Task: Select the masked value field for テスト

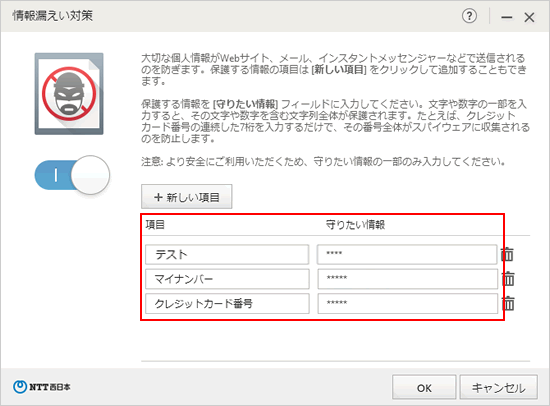Action: point(407,254)
